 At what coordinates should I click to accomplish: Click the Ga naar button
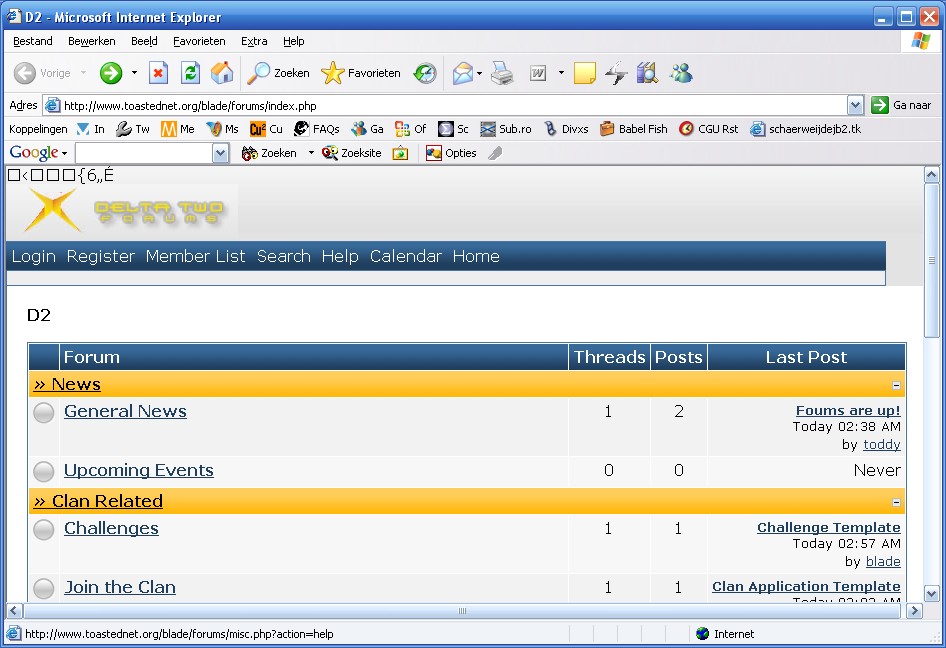[901, 105]
